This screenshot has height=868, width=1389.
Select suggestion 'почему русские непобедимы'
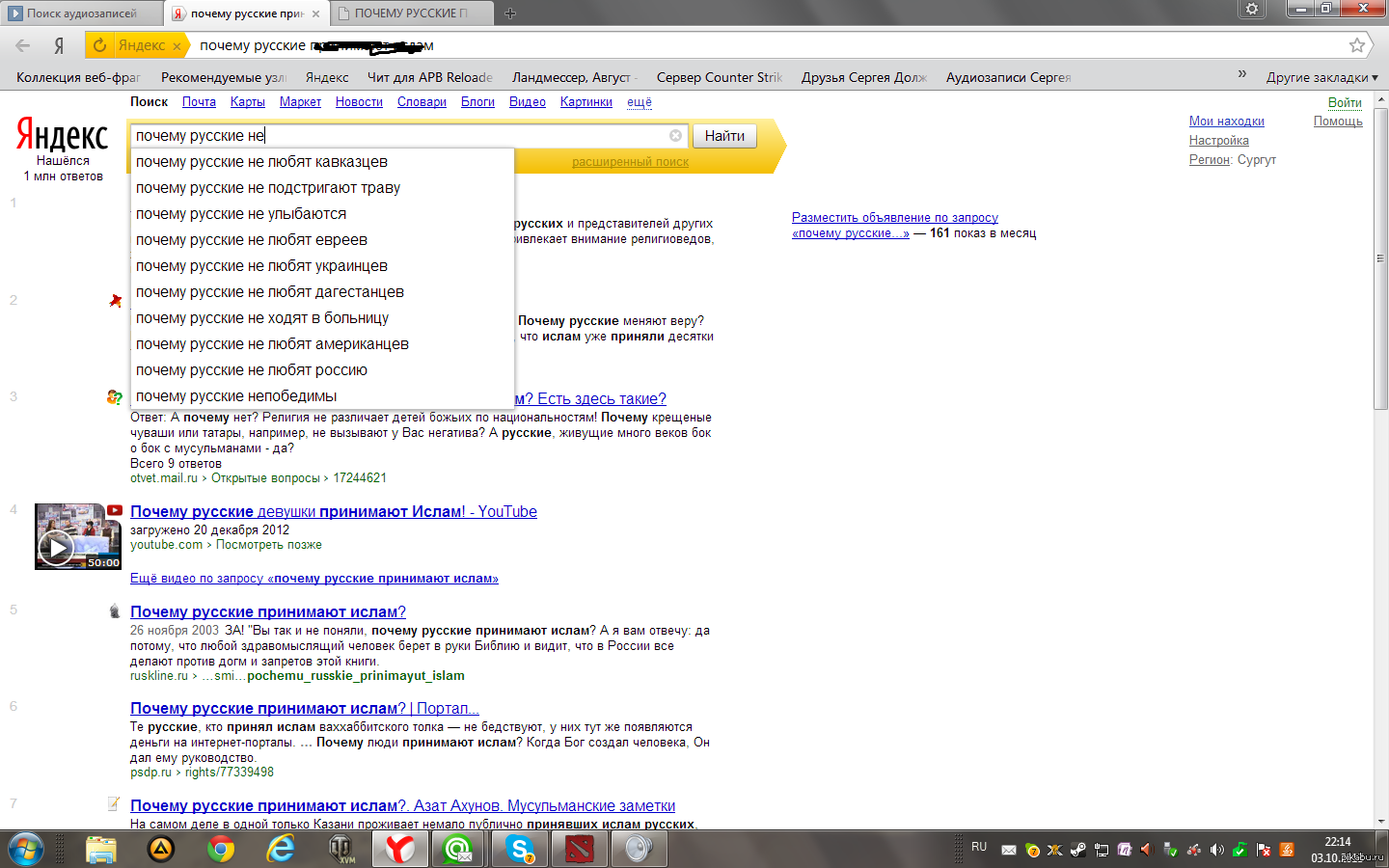(x=322, y=396)
